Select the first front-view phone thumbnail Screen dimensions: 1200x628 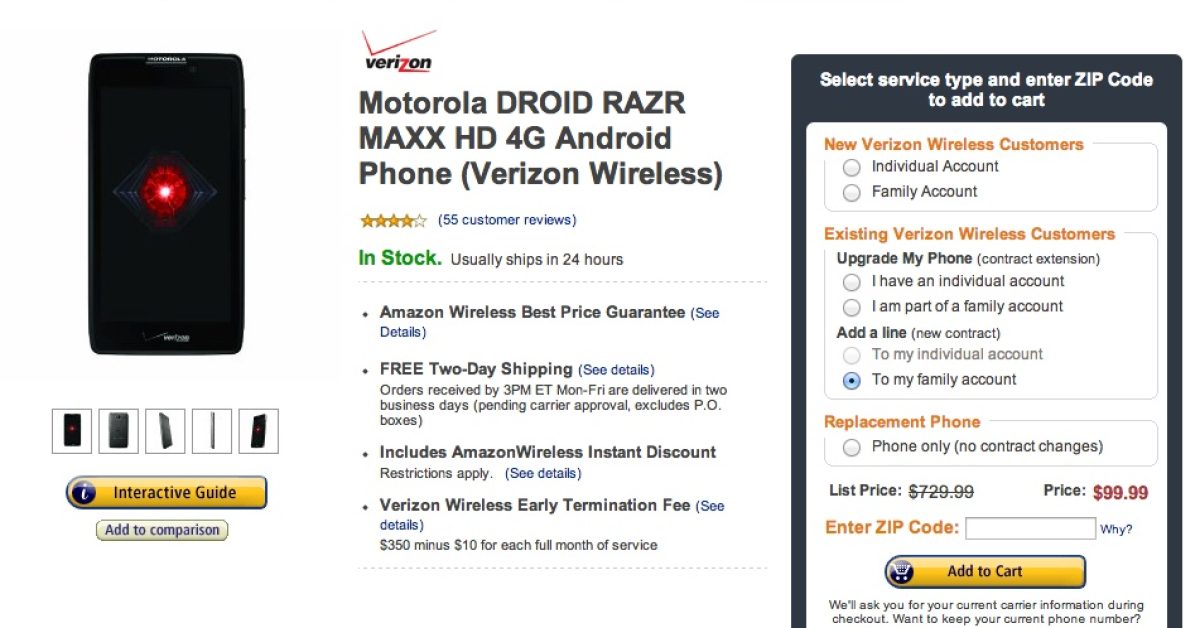72,431
